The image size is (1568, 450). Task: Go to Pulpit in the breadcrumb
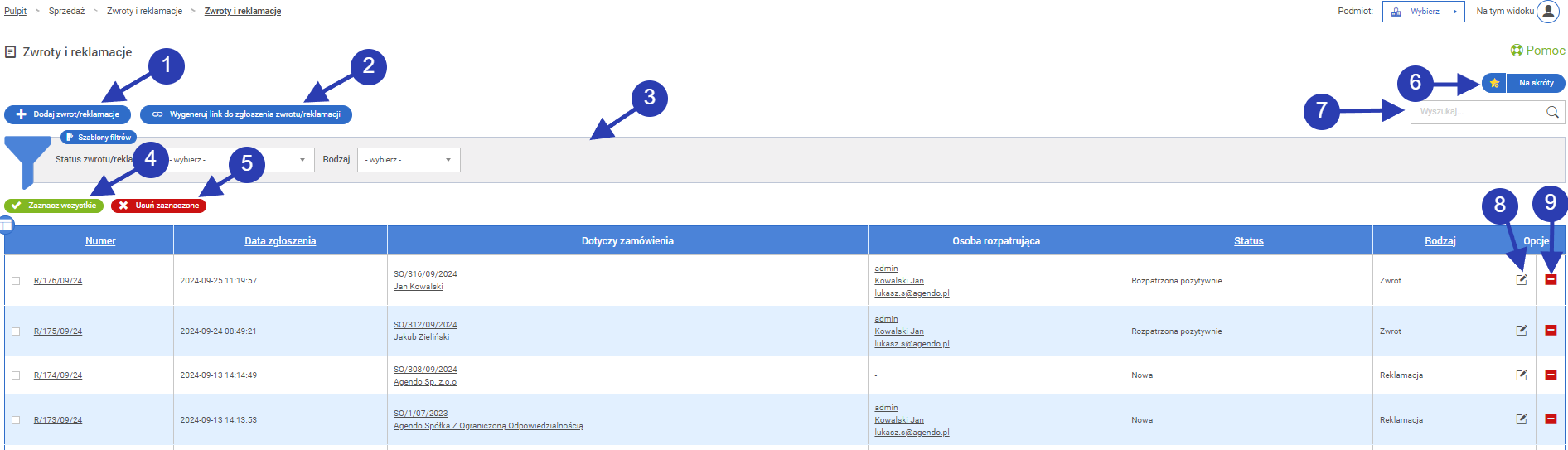click(15, 12)
